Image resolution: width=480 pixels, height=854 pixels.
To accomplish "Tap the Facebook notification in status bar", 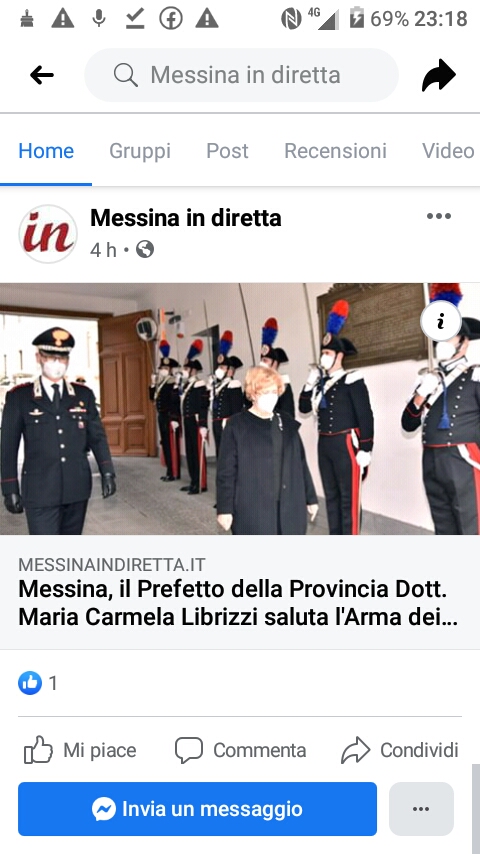I will pyautogui.click(x=171, y=19).
